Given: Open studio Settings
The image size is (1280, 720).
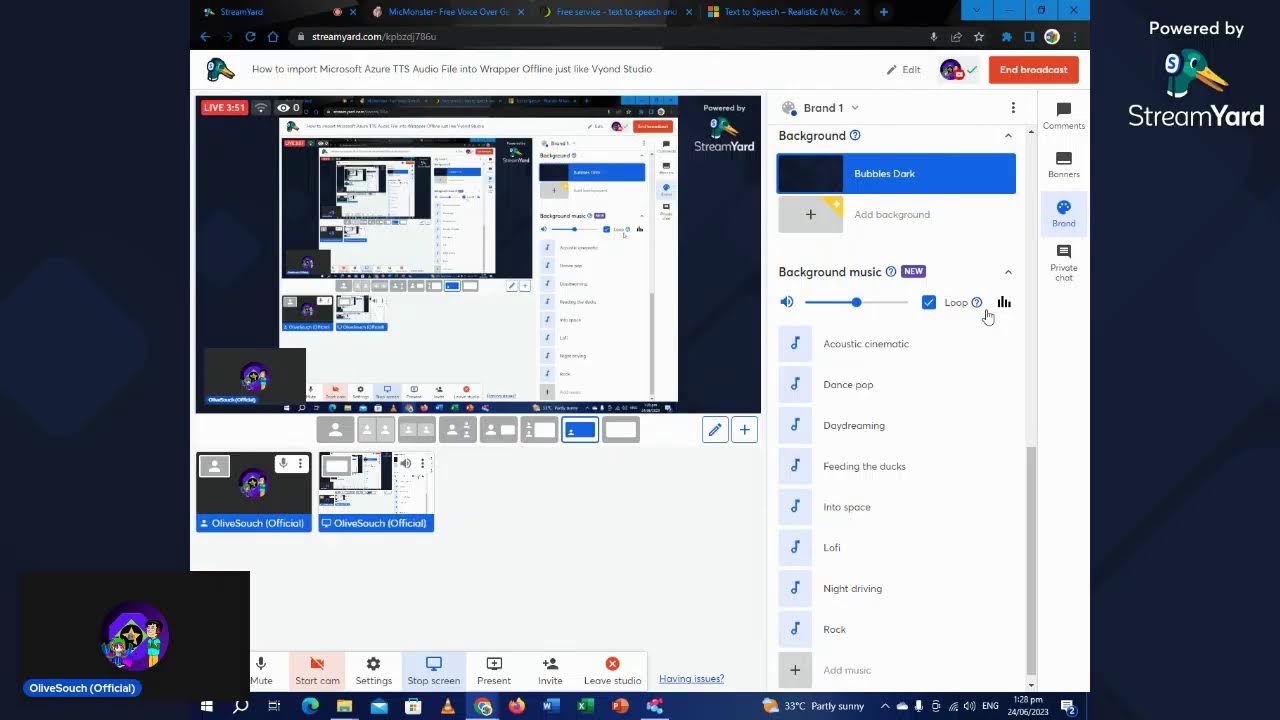Looking at the screenshot, I should click(x=373, y=670).
